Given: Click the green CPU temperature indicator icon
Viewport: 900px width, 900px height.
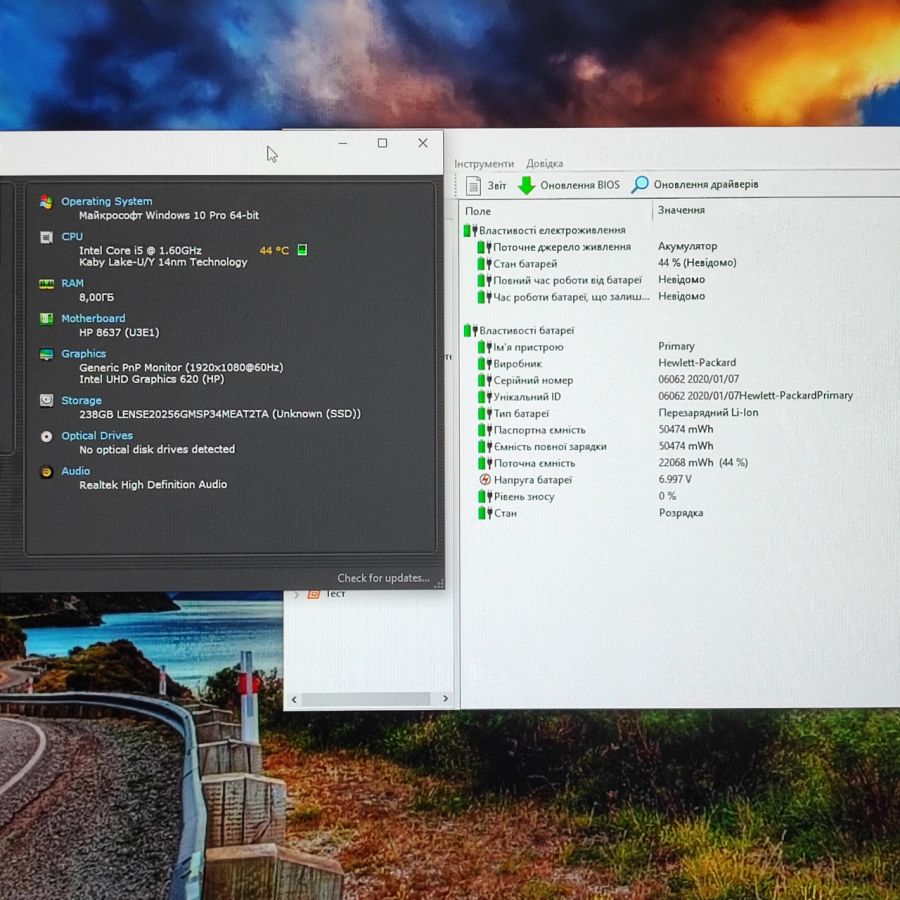Looking at the screenshot, I should coord(302,250).
